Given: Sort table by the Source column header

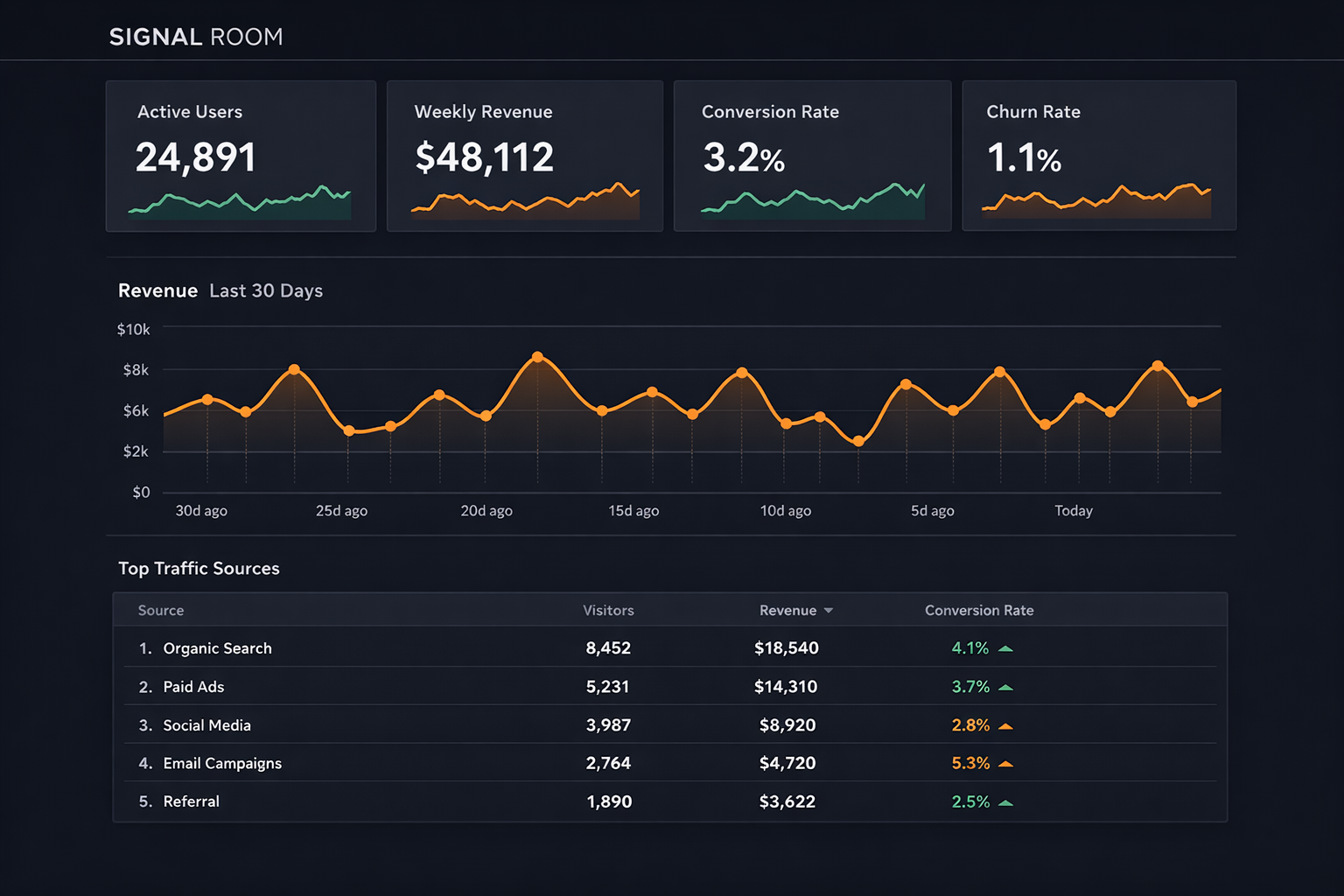Looking at the screenshot, I should point(161,611).
